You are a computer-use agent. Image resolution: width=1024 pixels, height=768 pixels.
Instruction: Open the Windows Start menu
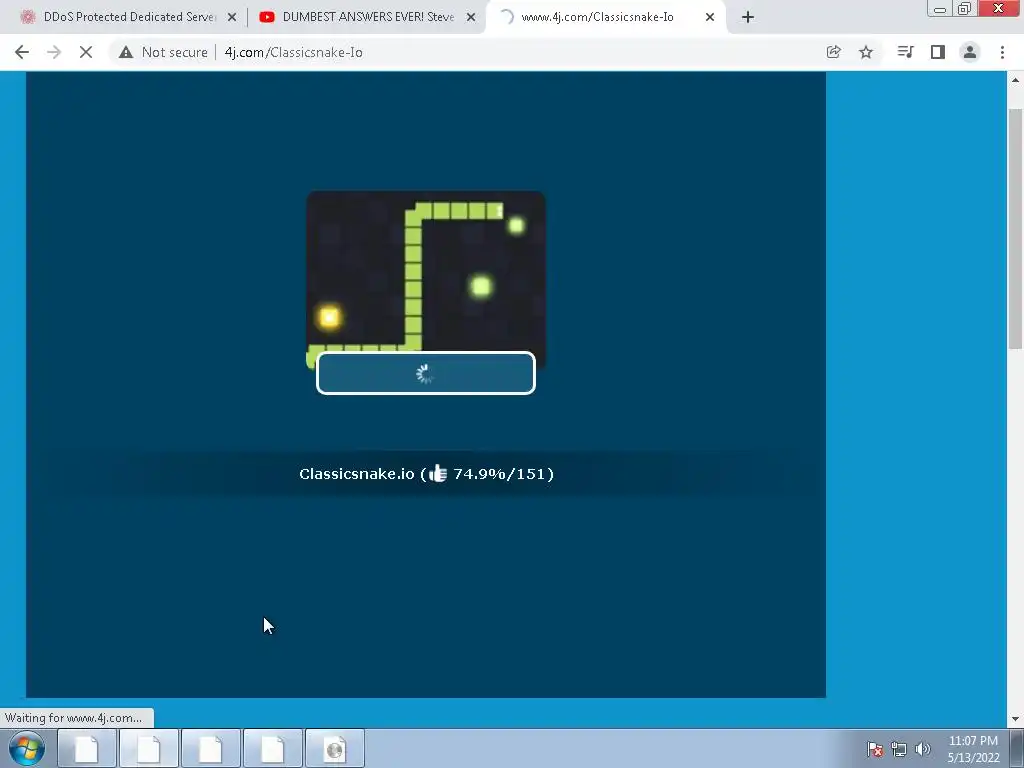click(x=27, y=748)
